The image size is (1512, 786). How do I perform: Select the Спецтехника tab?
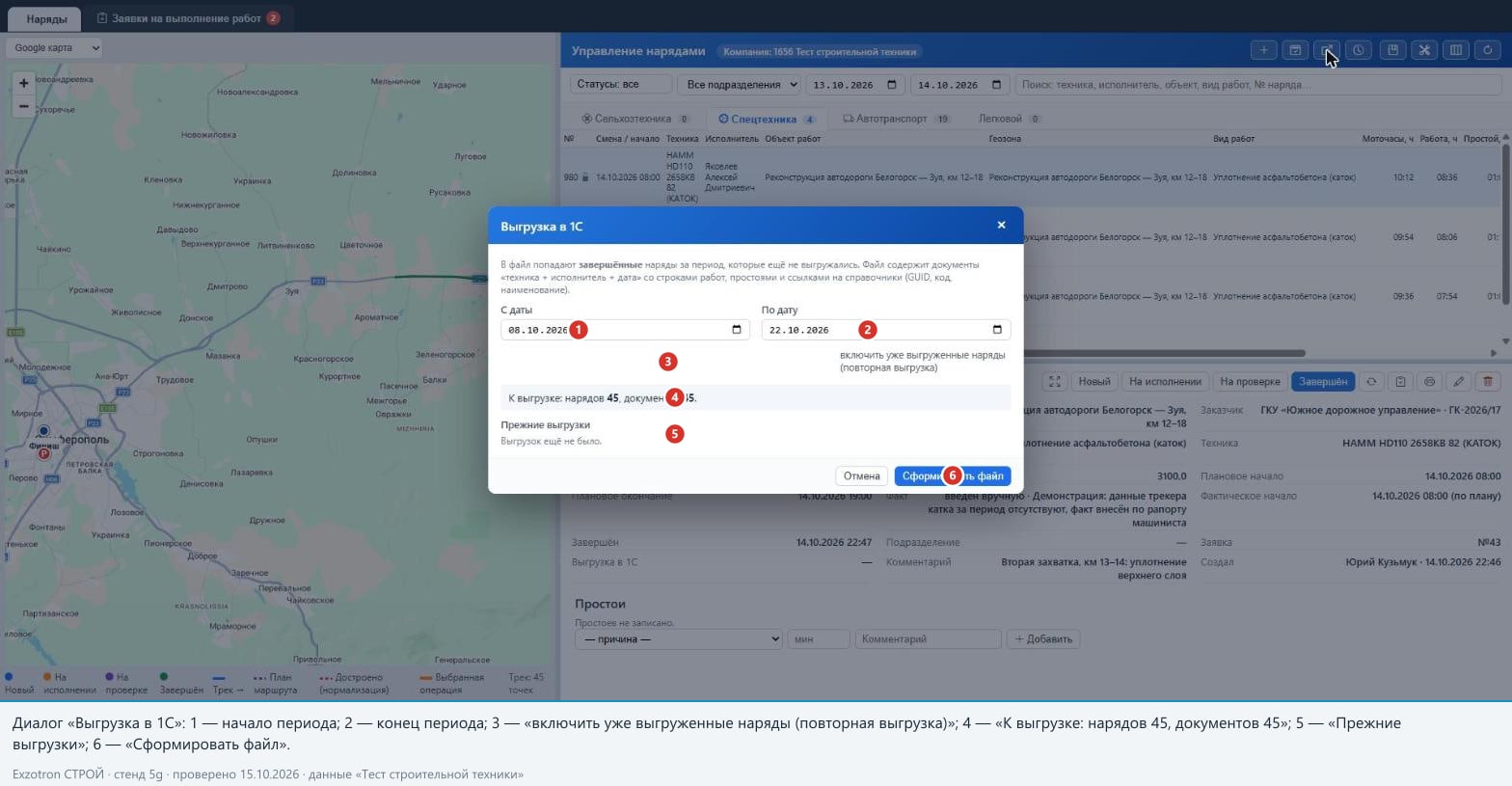(x=768, y=119)
